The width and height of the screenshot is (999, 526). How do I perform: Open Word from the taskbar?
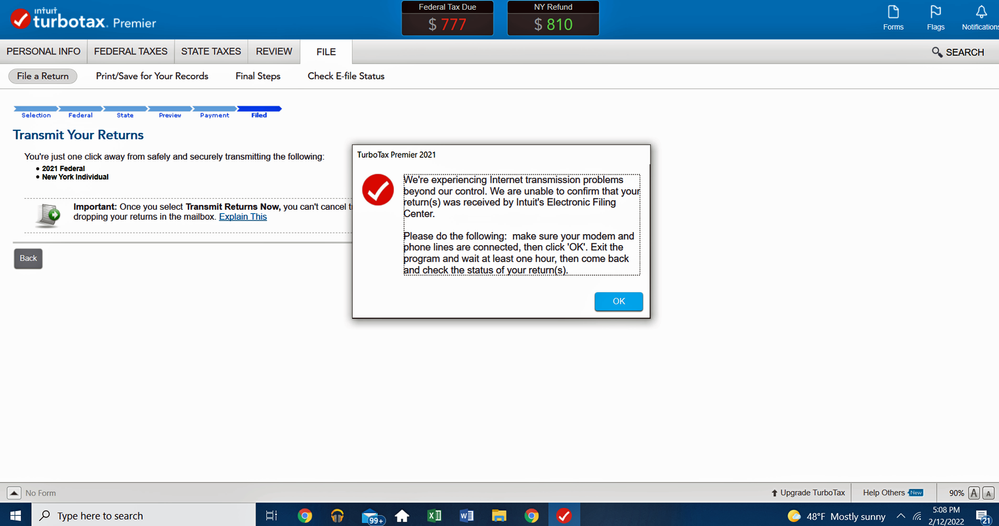pyautogui.click(x=466, y=516)
